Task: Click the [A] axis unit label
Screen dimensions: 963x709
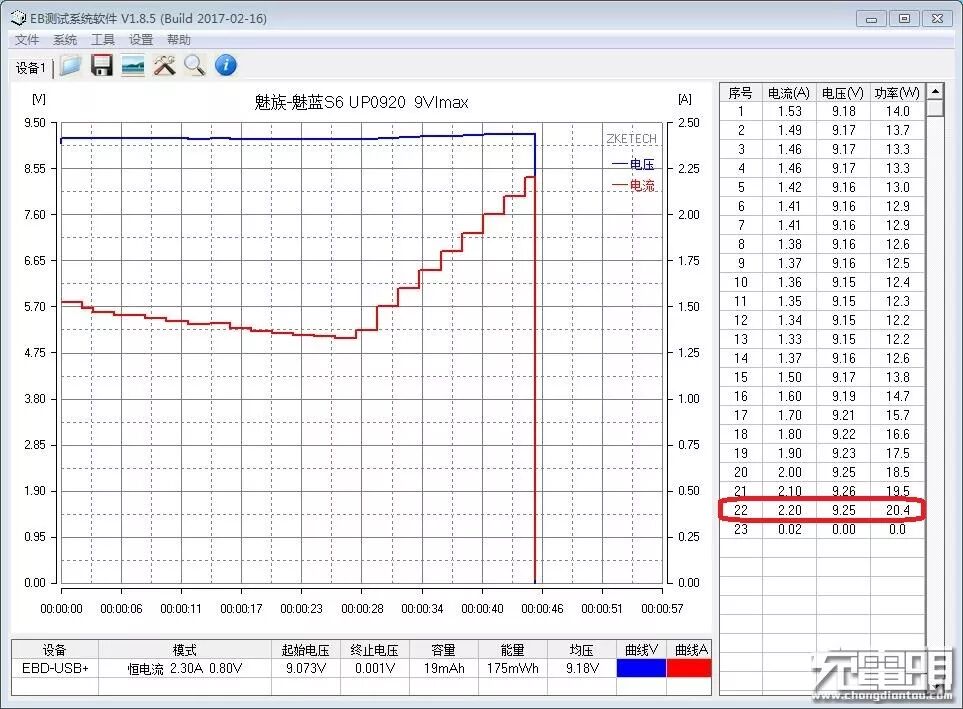Action: (685, 99)
